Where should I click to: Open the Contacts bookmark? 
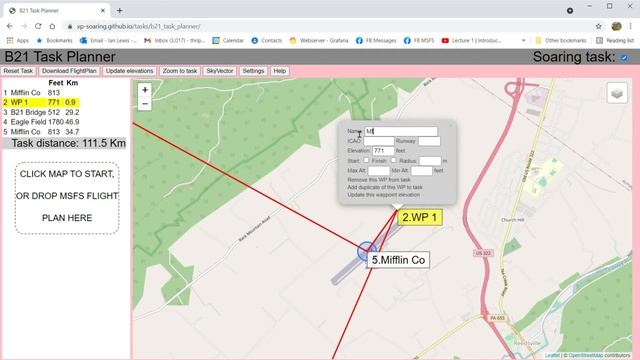pos(267,40)
